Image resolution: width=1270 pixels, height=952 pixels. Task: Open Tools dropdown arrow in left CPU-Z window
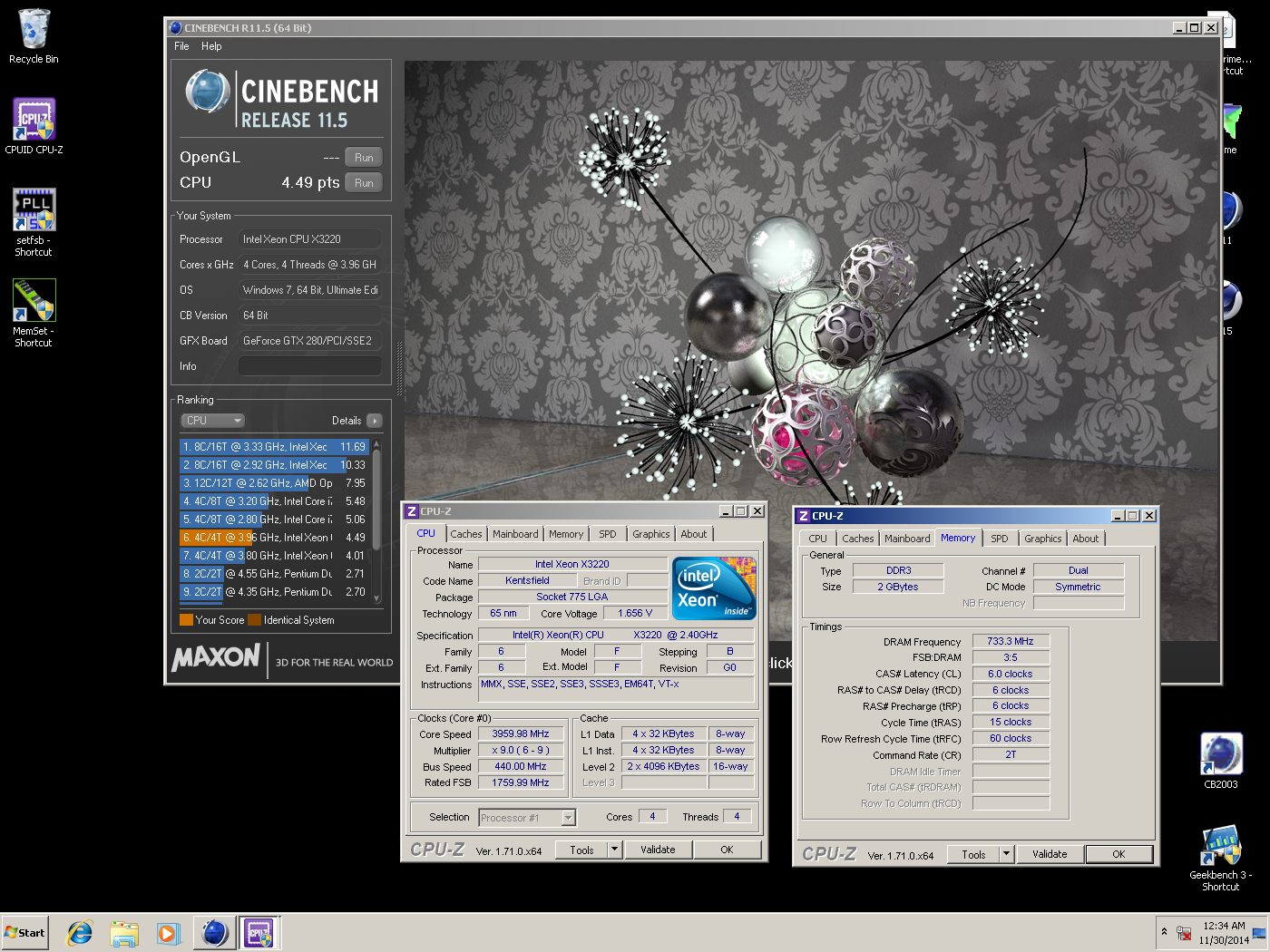pyautogui.click(x=614, y=850)
